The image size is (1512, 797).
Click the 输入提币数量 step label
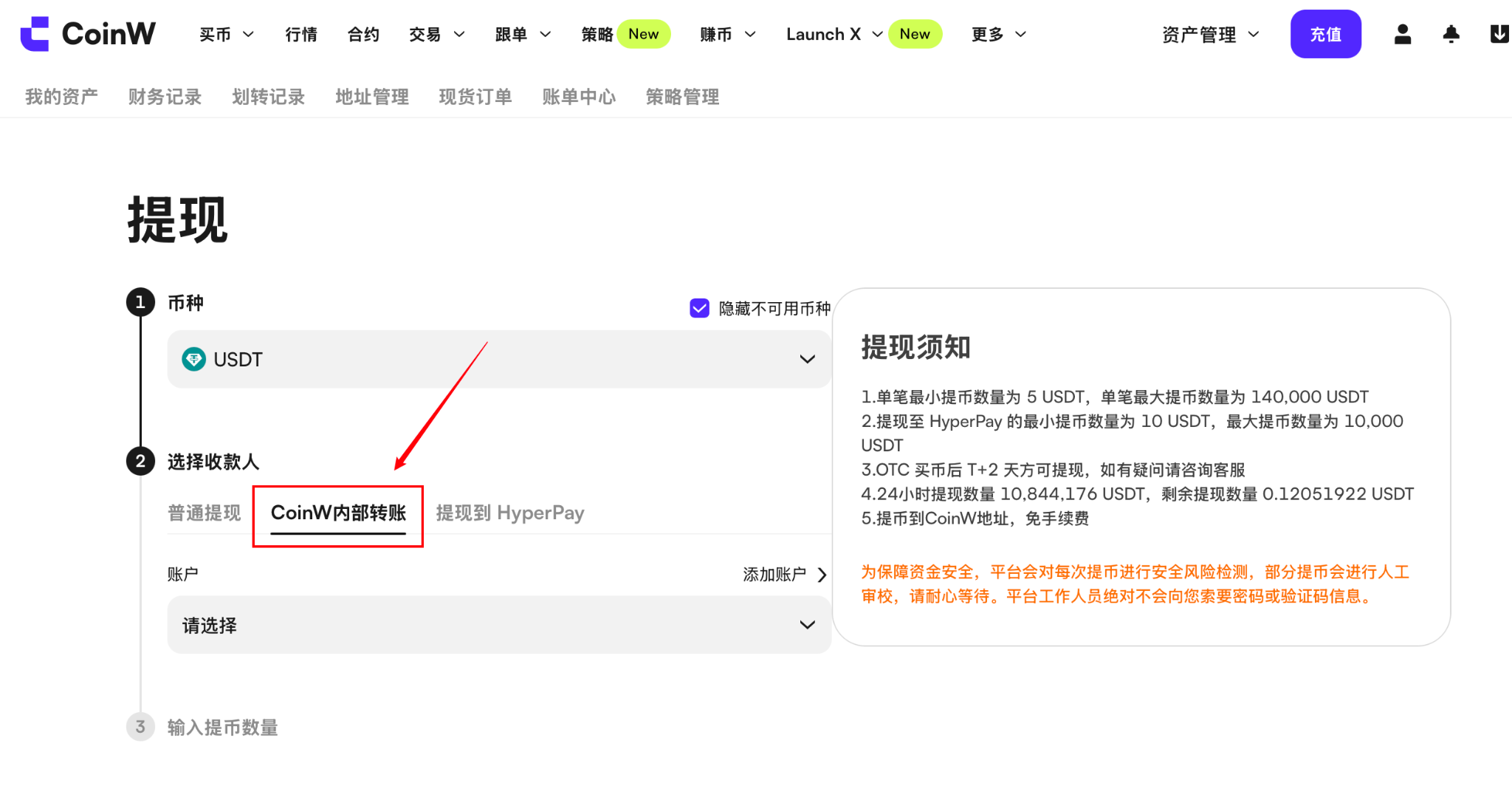[x=222, y=728]
